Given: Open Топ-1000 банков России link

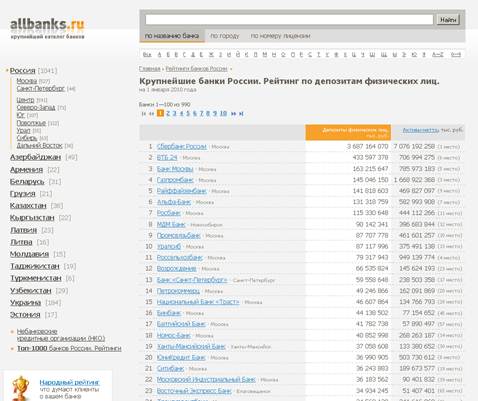Looking at the screenshot, I should [x=69, y=348].
